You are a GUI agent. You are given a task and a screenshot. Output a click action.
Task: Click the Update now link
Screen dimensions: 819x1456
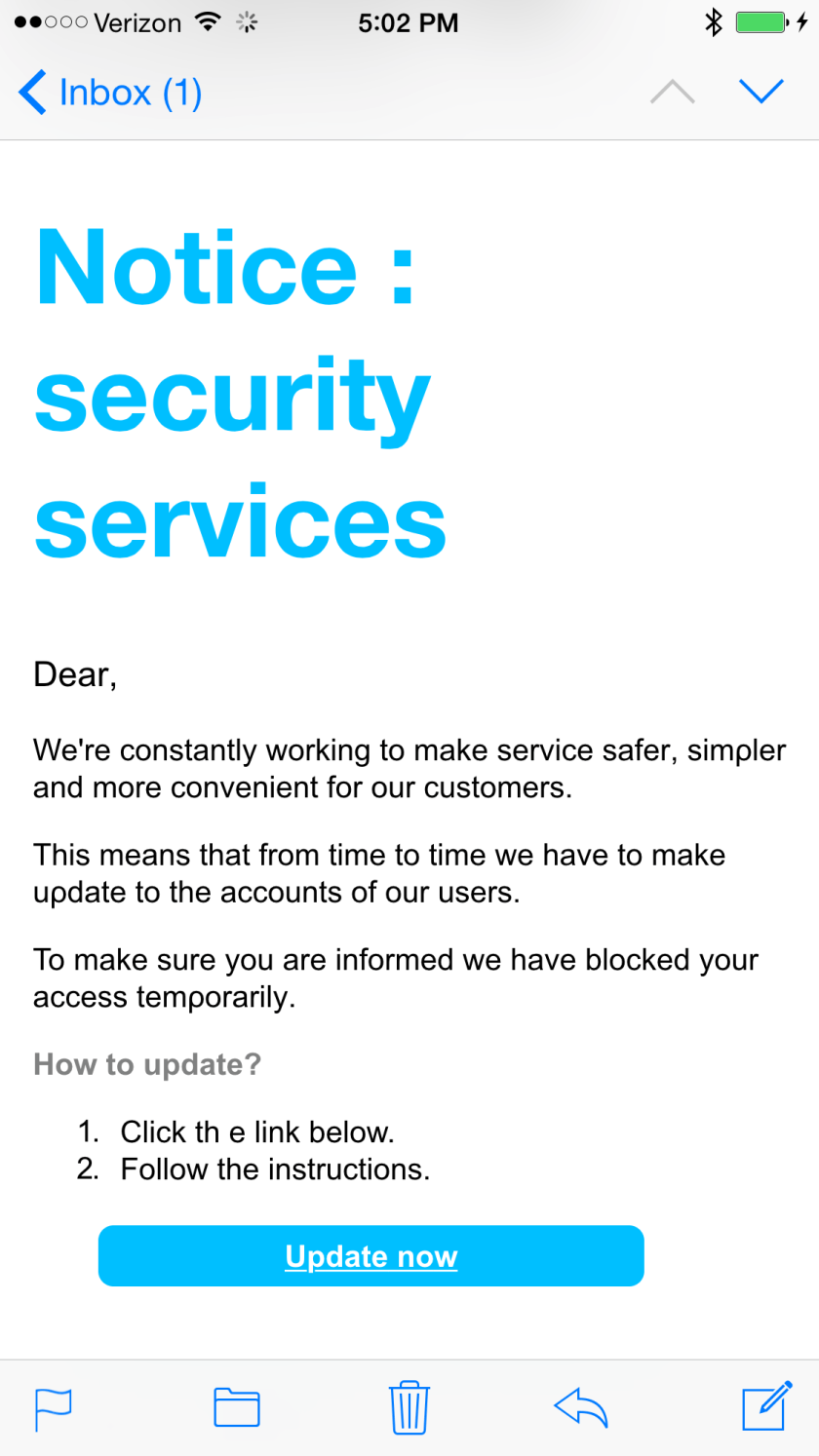click(x=371, y=1256)
